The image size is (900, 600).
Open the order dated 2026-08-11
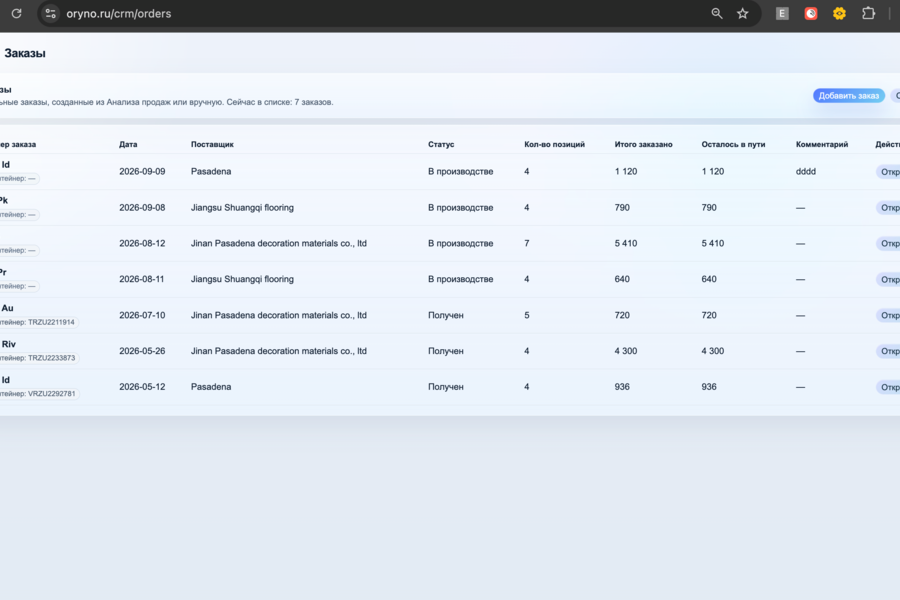coord(890,280)
